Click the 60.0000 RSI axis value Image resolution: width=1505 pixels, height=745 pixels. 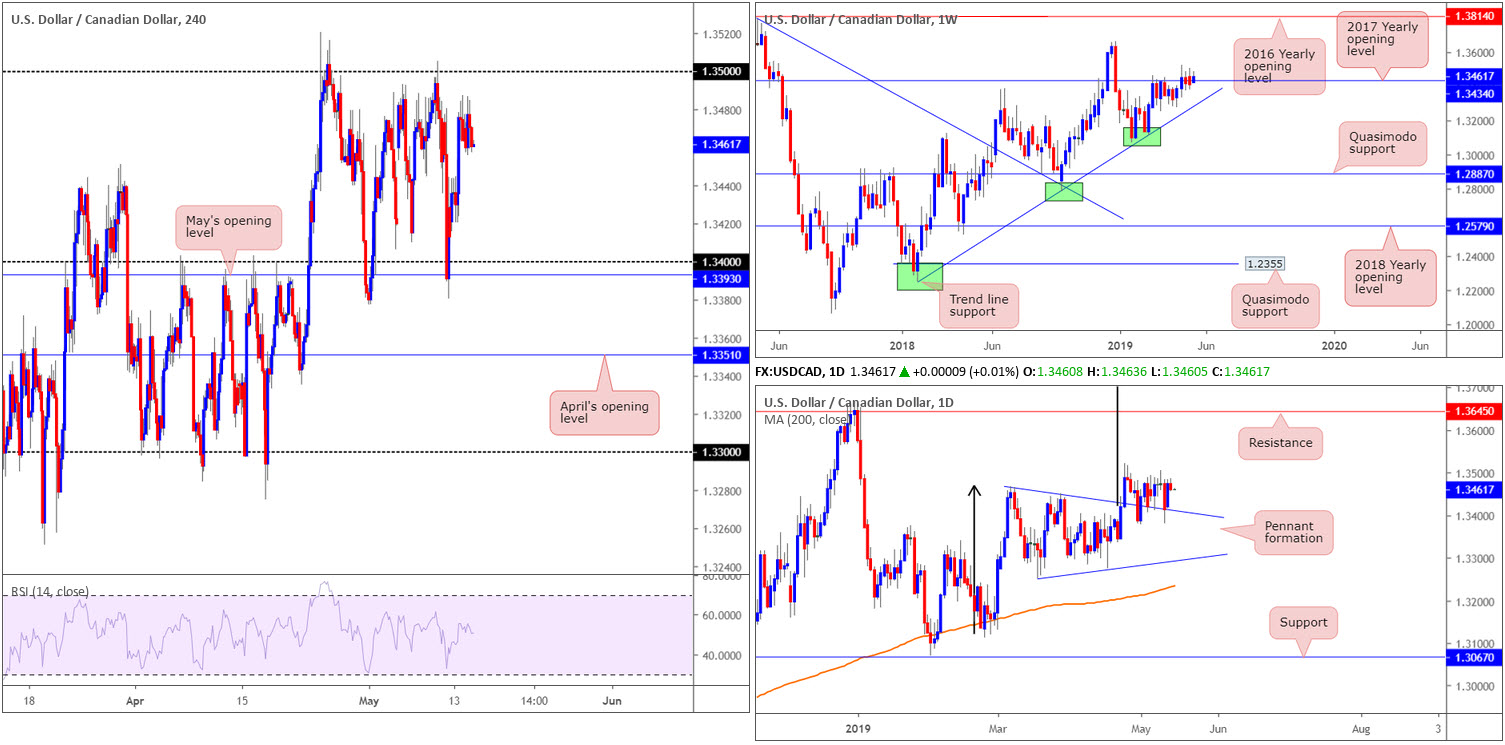723,616
